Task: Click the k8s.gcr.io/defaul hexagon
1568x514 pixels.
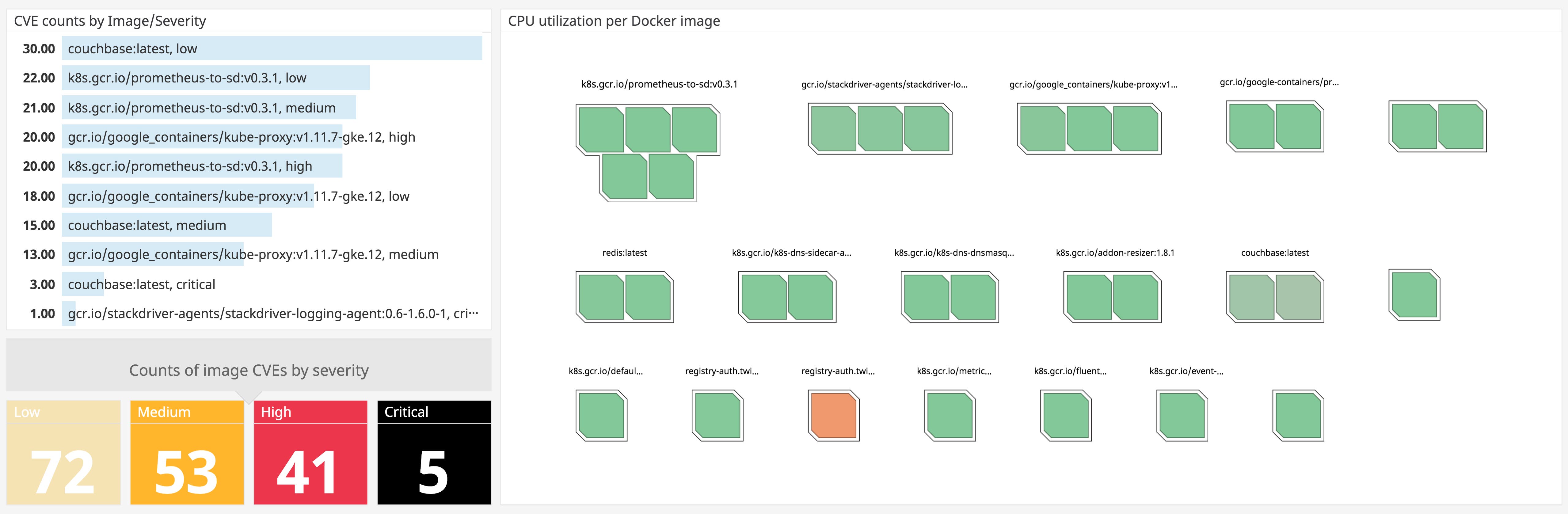Action: [601, 416]
